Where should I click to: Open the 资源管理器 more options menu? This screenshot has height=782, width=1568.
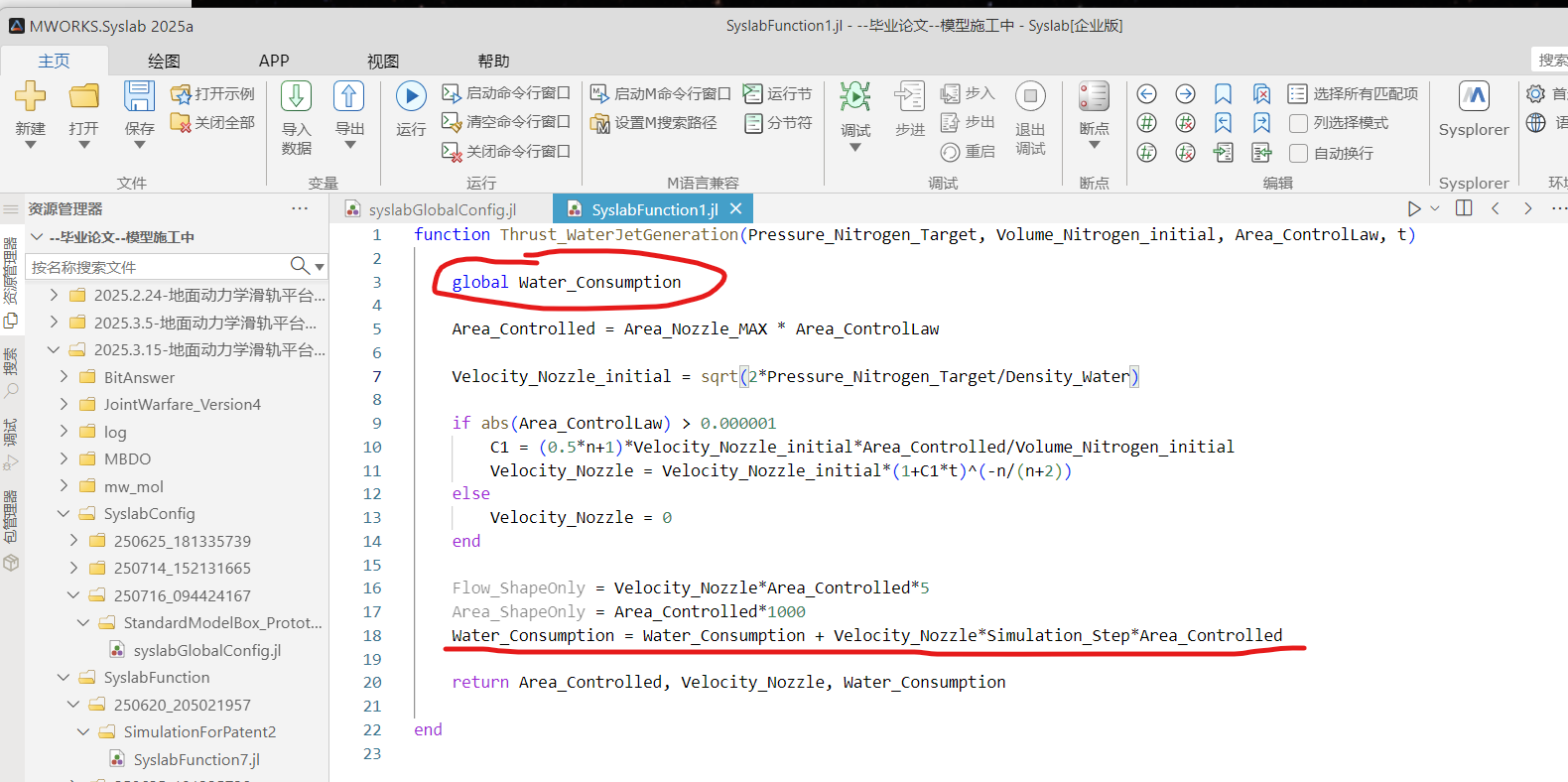(300, 208)
